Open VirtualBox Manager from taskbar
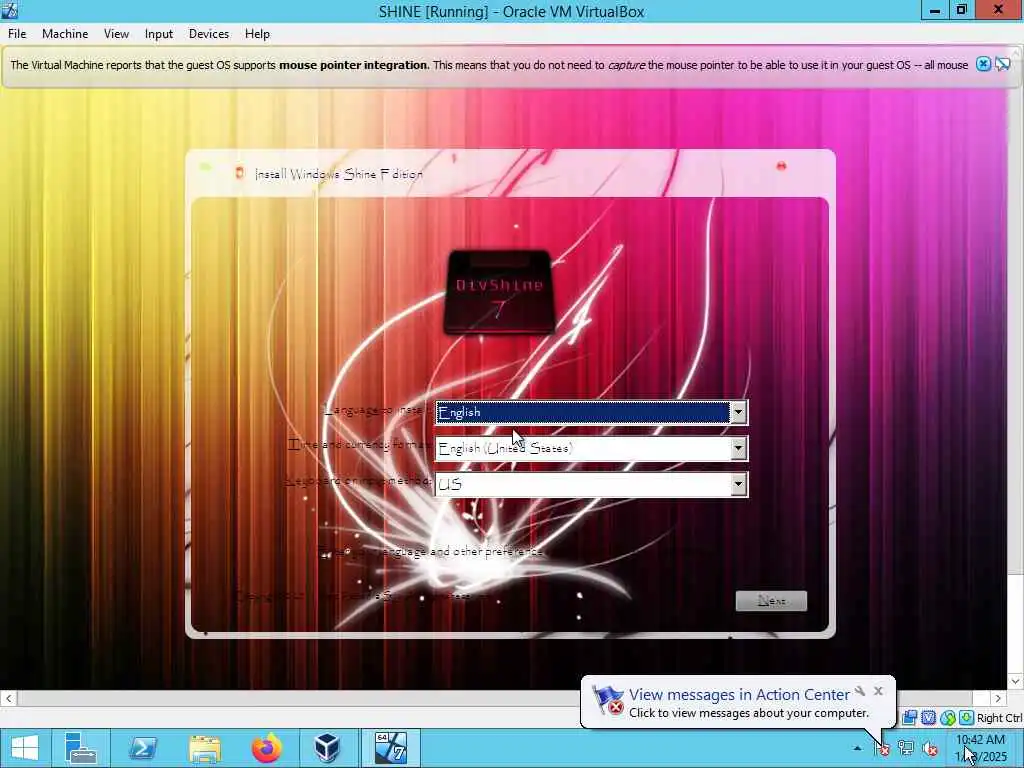 327,748
